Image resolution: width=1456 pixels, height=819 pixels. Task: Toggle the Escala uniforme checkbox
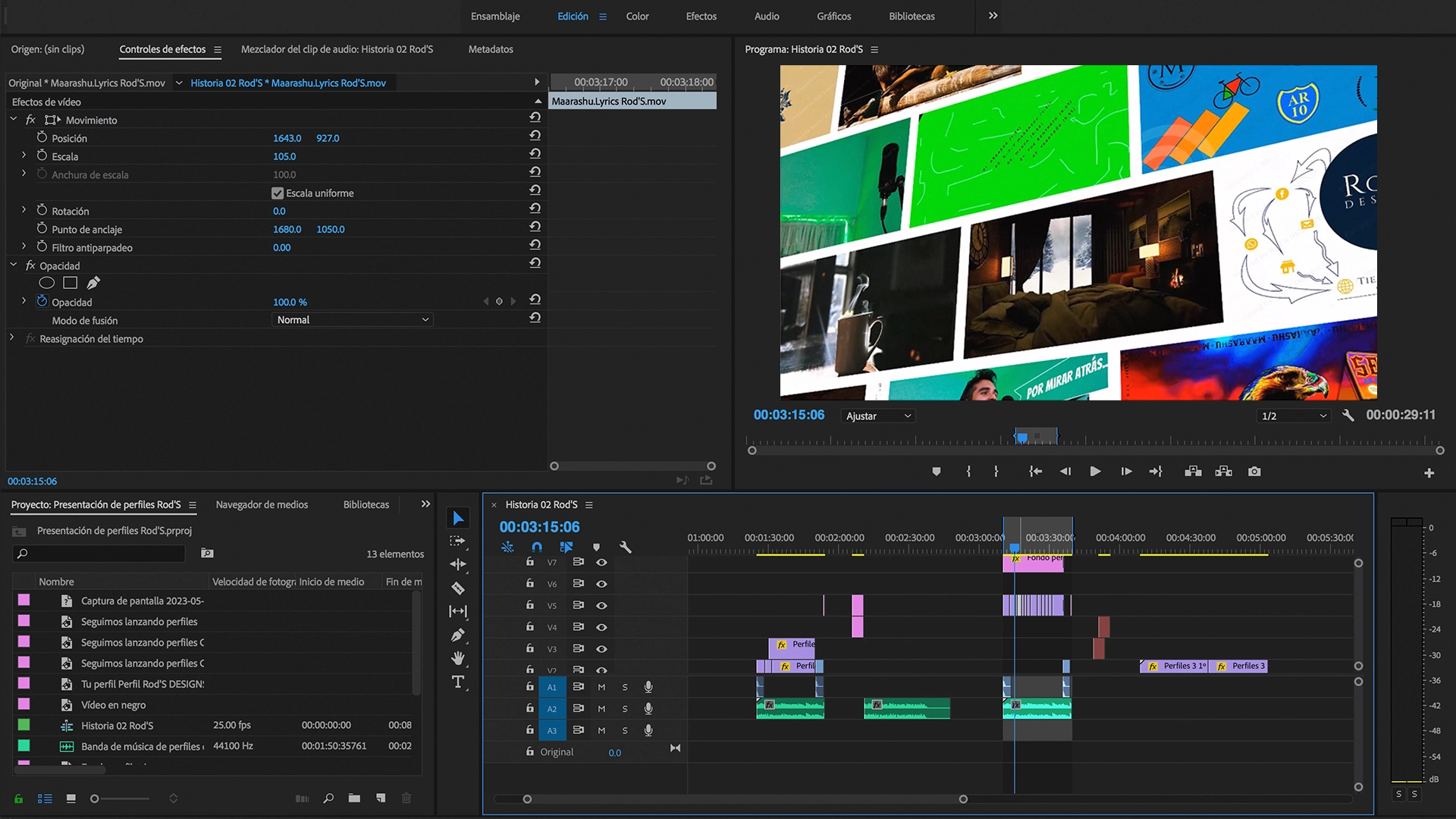coord(278,193)
